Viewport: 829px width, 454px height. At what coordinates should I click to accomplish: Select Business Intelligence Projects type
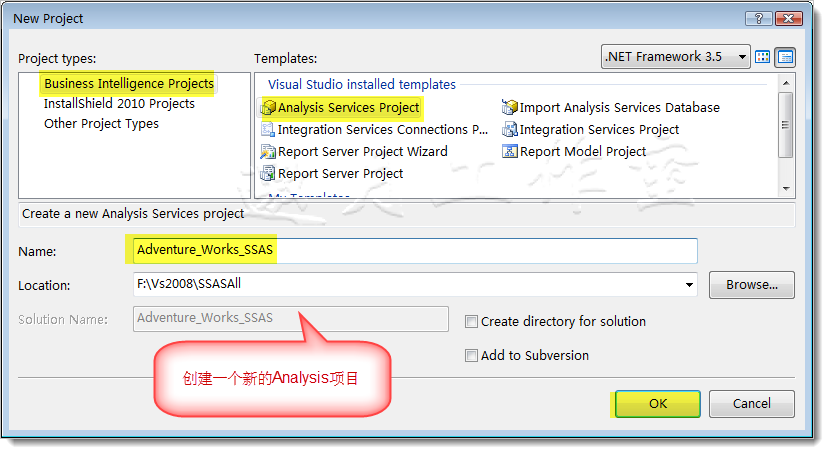[129, 84]
